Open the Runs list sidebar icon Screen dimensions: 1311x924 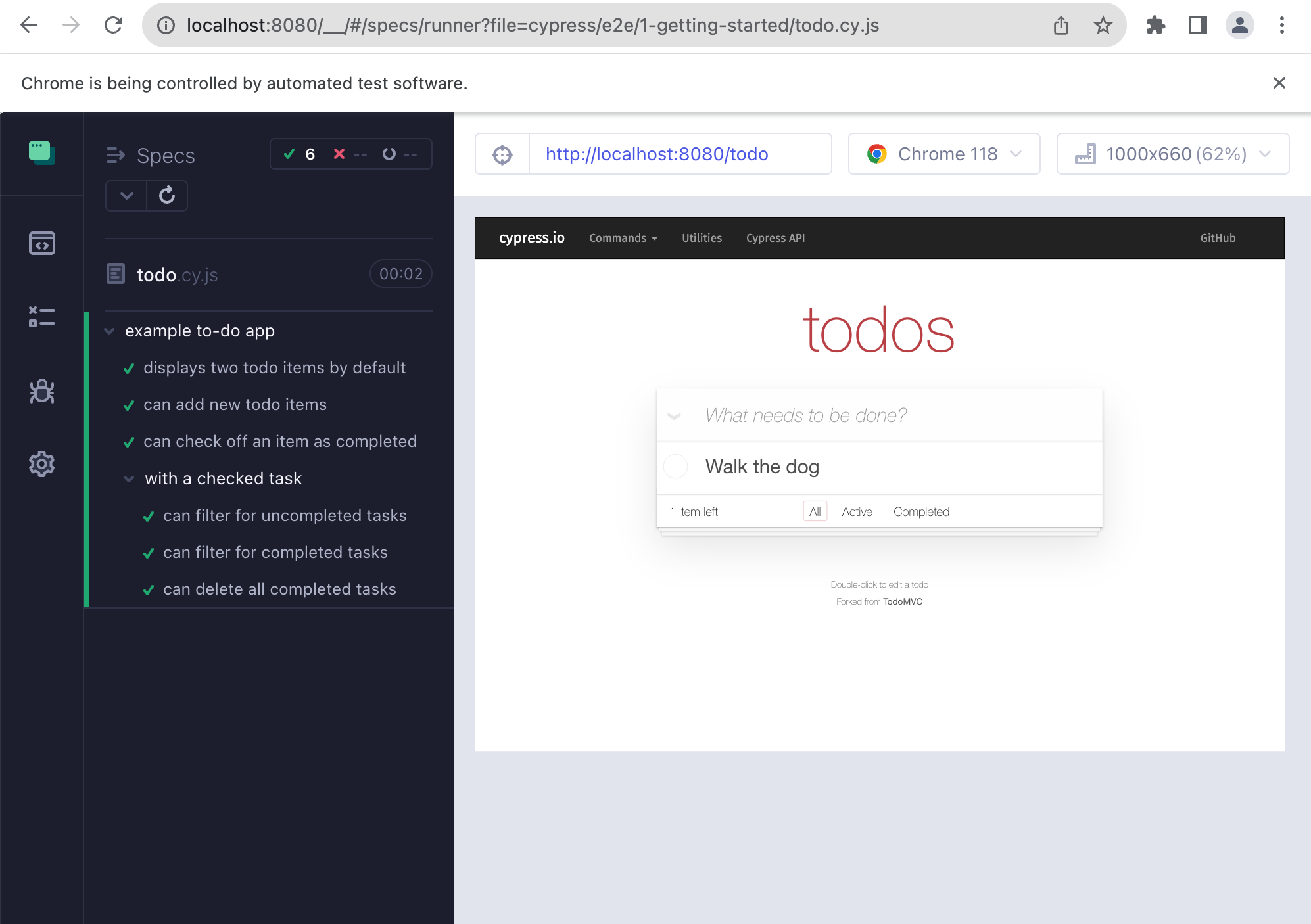(41, 317)
